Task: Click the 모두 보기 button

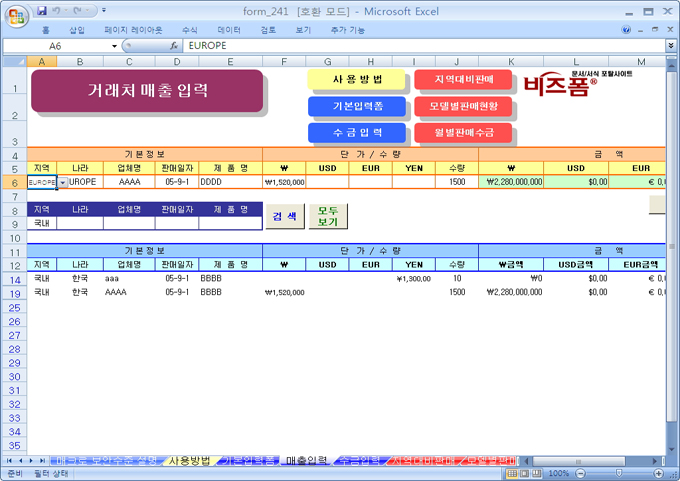Action: click(x=328, y=216)
